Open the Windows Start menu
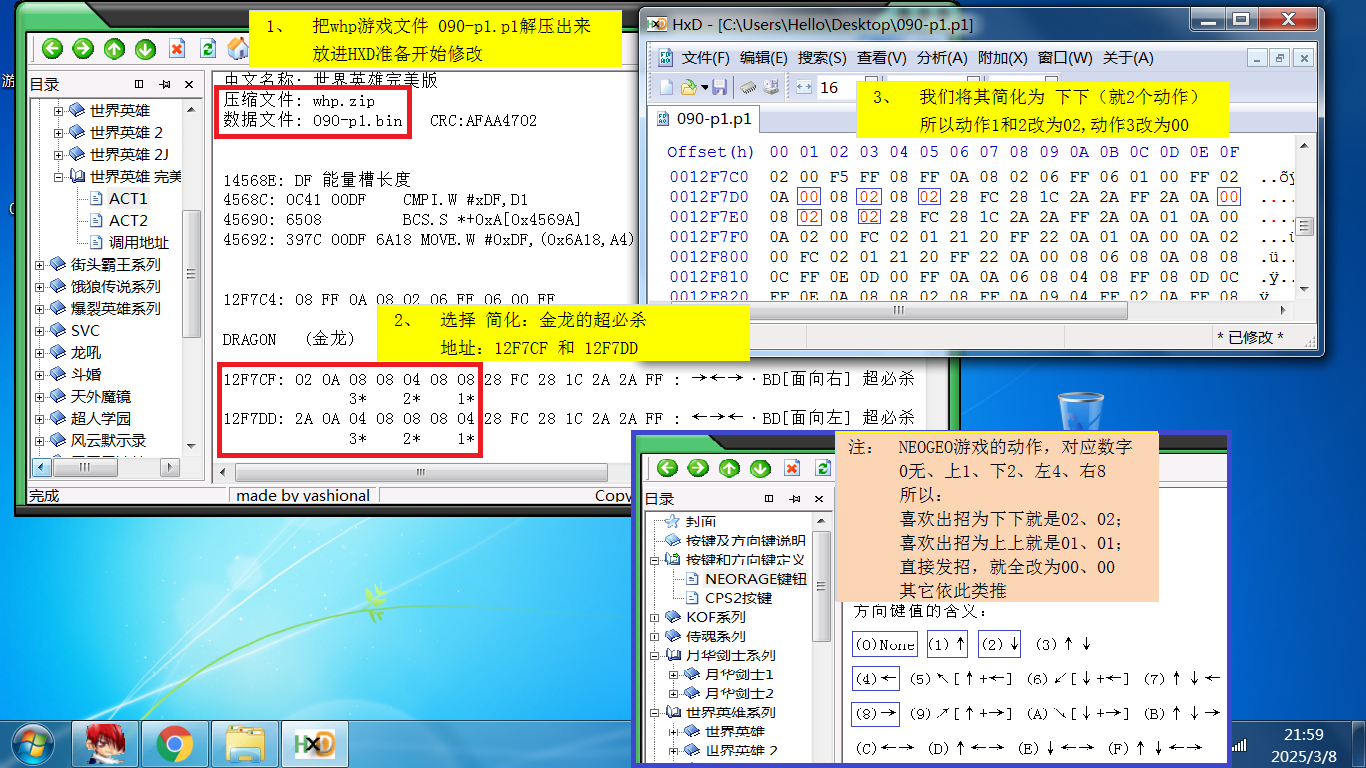1366x768 pixels. (31, 743)
